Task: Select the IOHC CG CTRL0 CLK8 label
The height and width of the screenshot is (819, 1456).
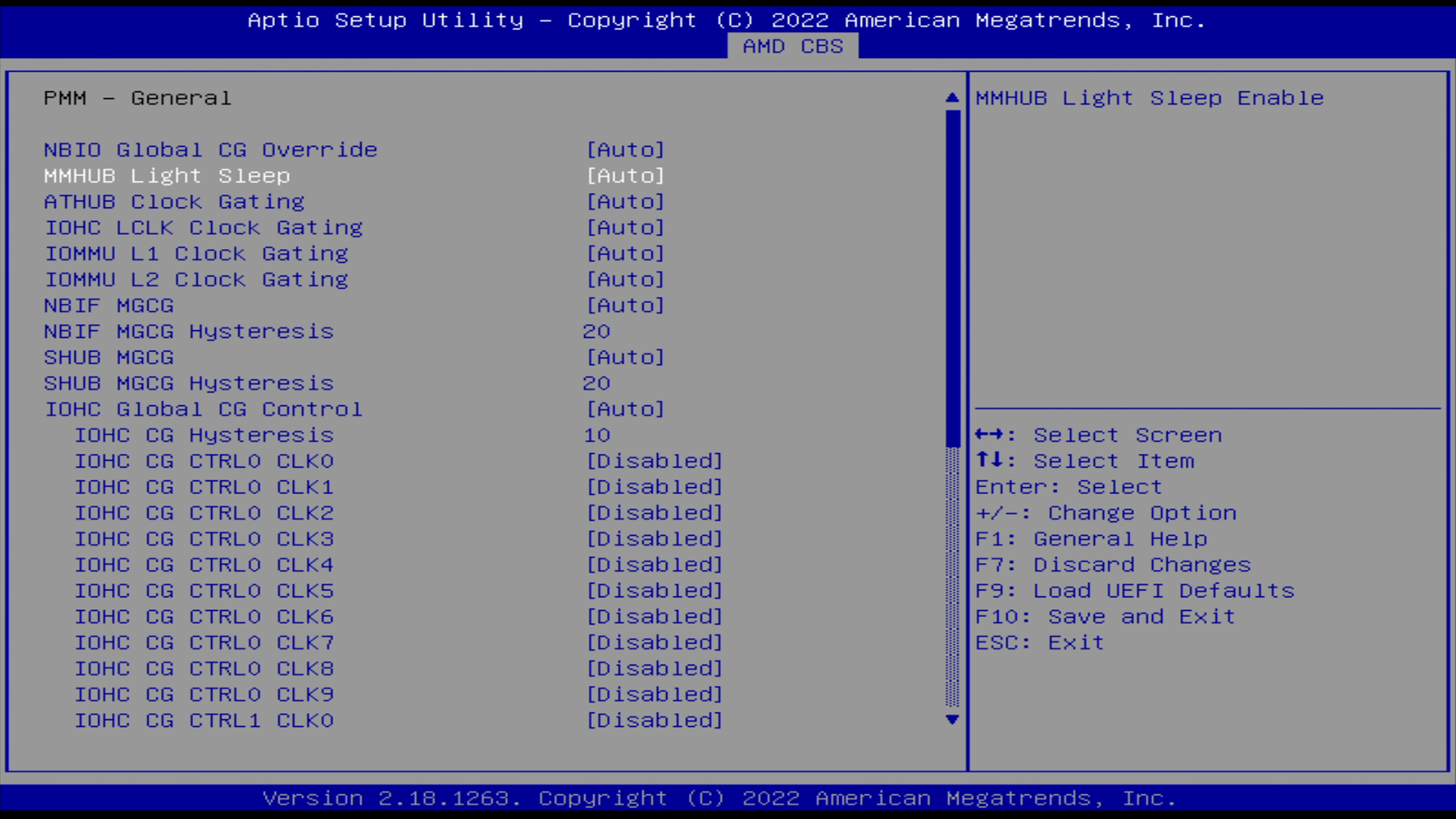Action: pos(204,669)
